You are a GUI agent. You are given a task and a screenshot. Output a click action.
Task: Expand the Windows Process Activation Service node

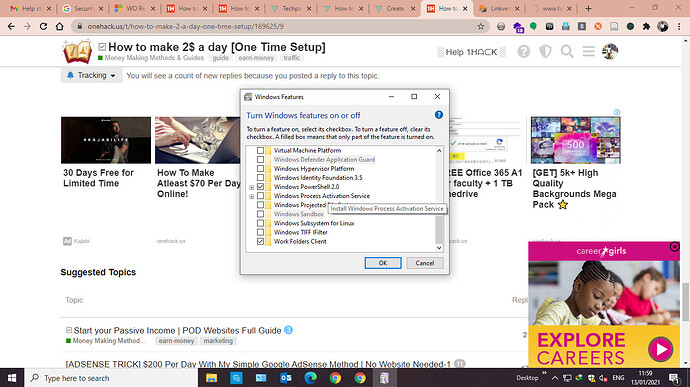click(252, 196)
